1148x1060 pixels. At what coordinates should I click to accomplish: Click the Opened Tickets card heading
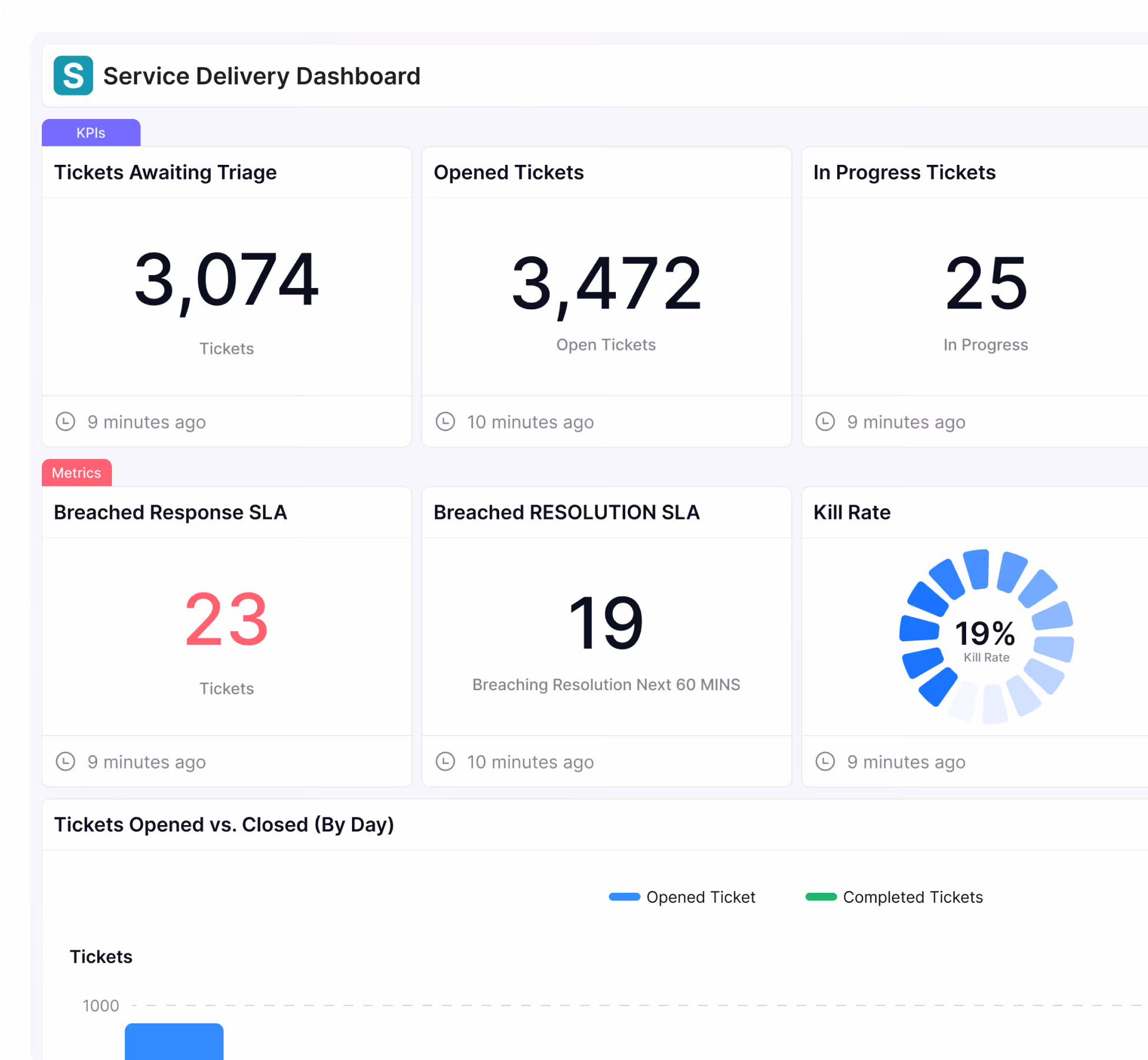(x=509, y=173)
